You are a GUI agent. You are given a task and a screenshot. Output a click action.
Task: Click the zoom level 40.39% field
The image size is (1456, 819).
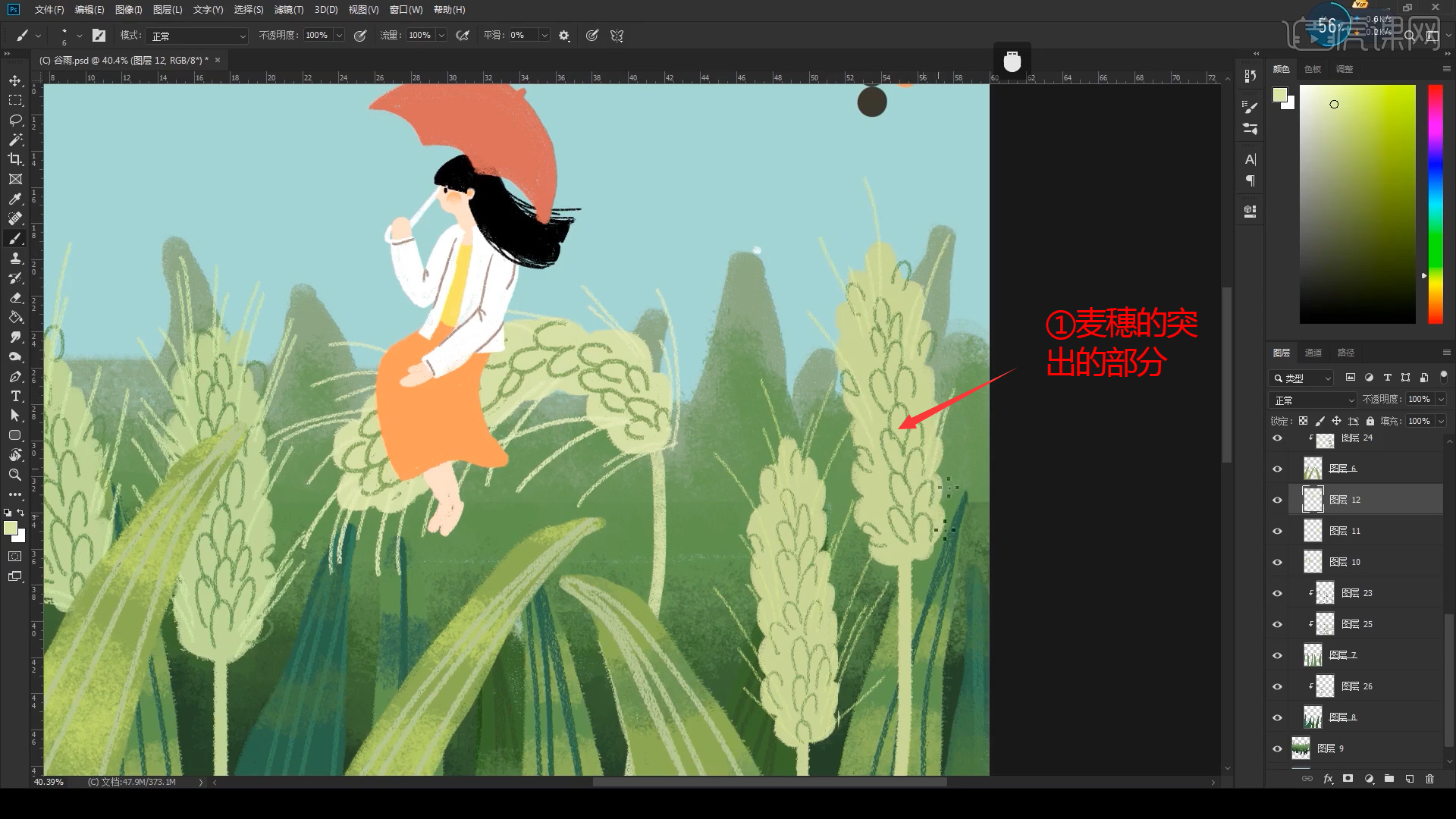(50, 782)
